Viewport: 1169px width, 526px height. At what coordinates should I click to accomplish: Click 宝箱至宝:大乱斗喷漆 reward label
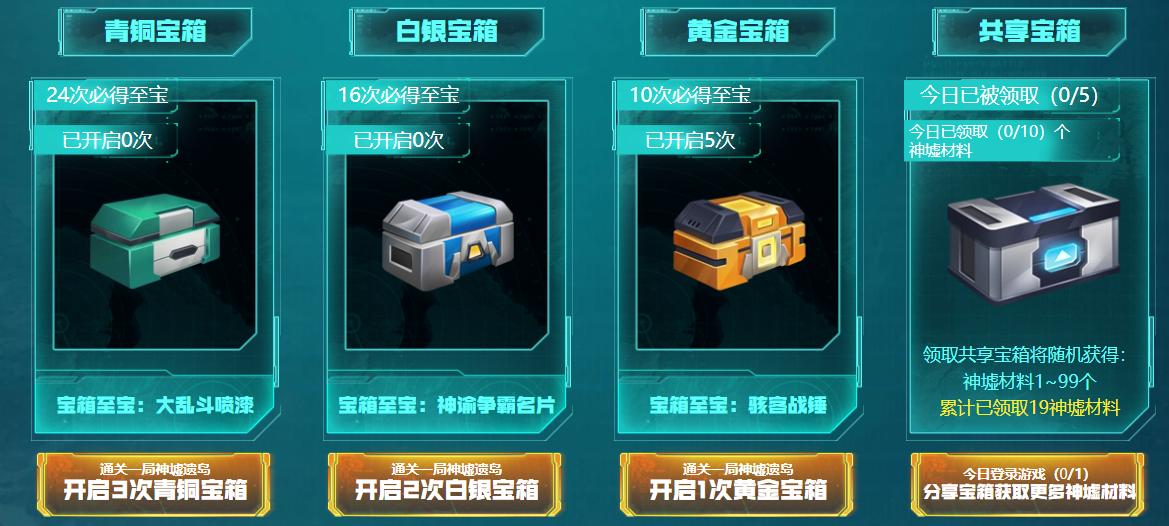click(x=155, y=406)
